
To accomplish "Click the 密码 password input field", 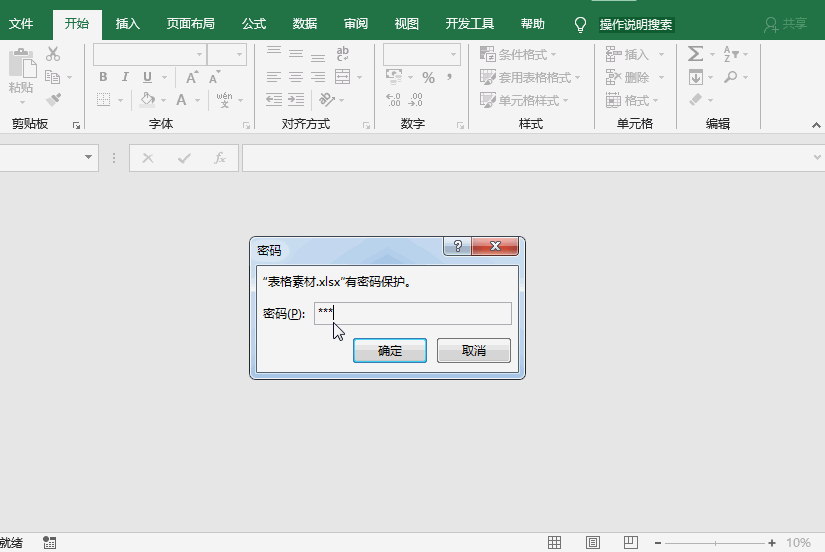I will click(x=412, y=313).
